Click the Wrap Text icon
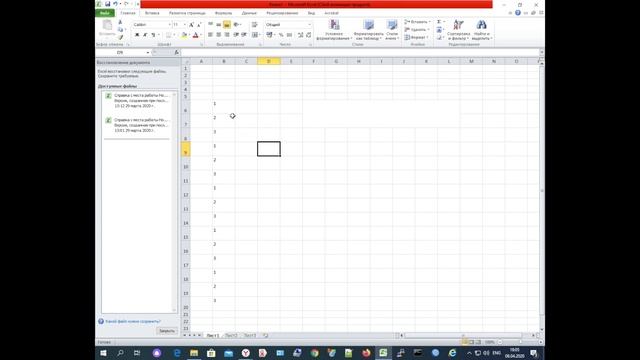The image size is (640, 360). click(254, 25)
